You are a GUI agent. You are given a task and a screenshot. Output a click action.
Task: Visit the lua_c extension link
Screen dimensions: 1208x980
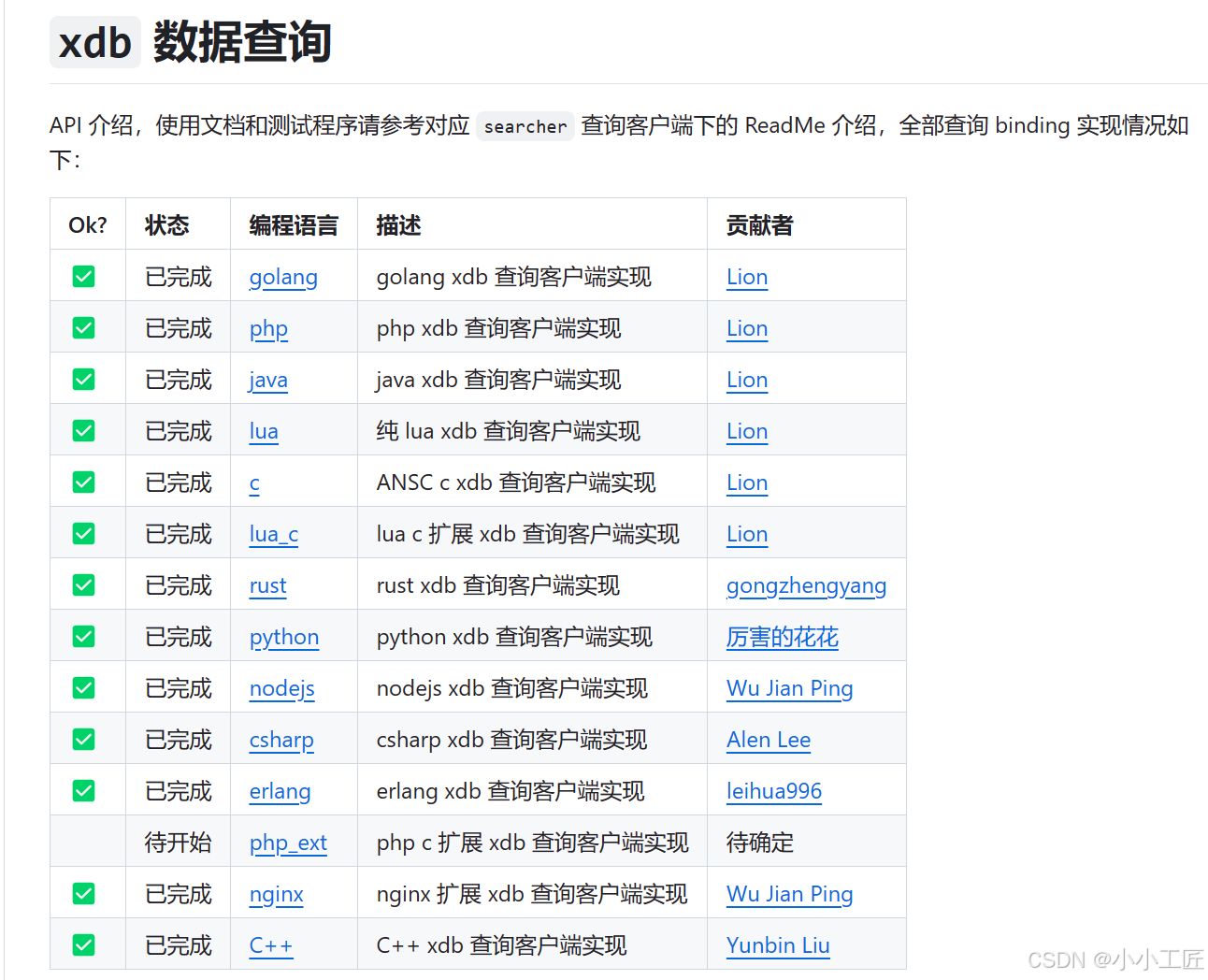click(x=273, y=534)
